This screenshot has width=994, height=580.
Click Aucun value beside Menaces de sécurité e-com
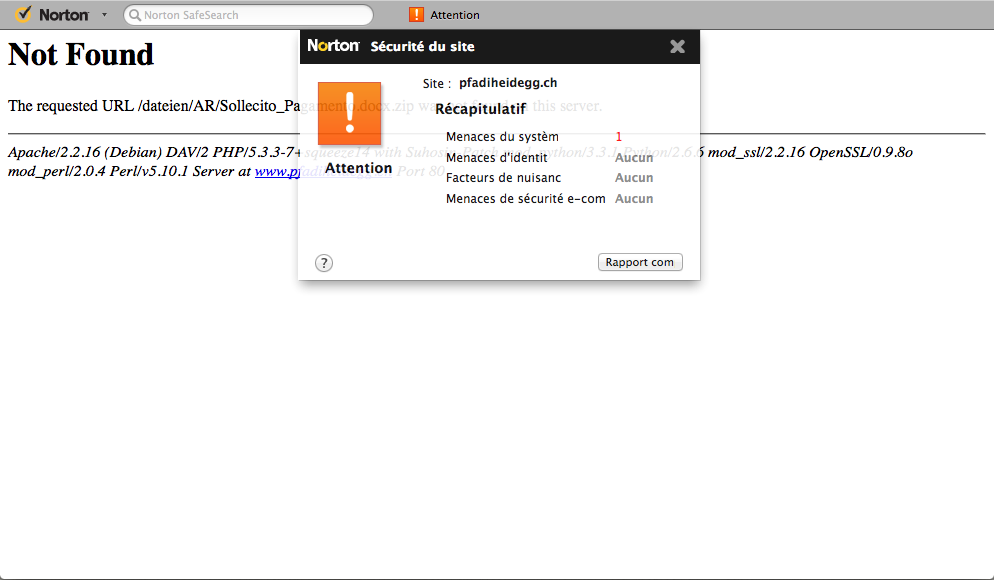coord(634,199)
